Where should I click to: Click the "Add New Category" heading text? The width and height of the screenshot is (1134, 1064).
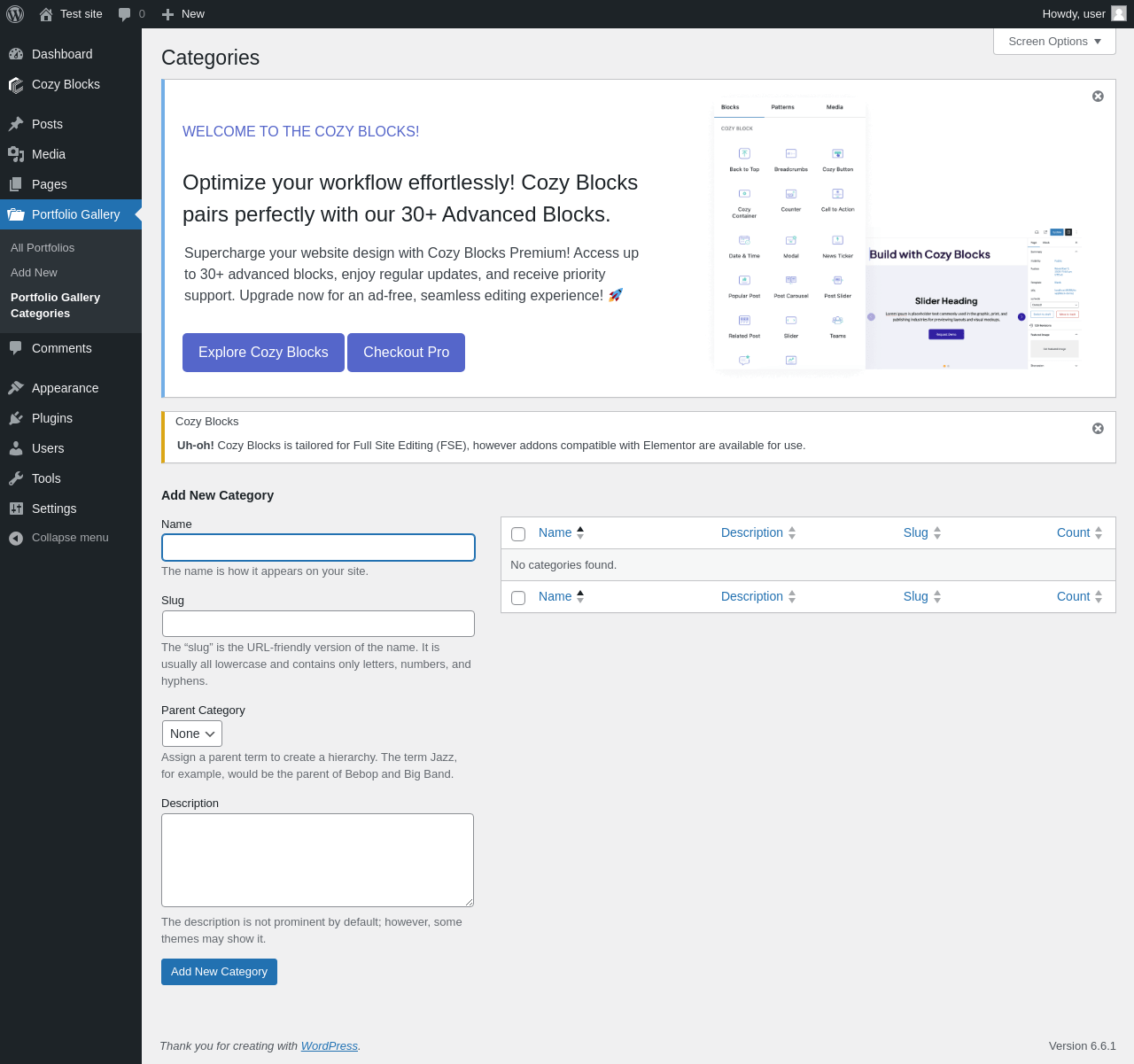coord(217,495)
